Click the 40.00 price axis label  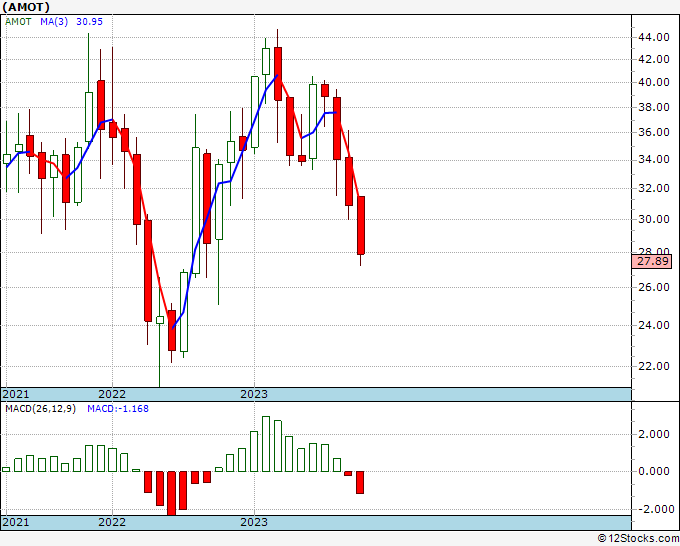[x=653, y=82]
